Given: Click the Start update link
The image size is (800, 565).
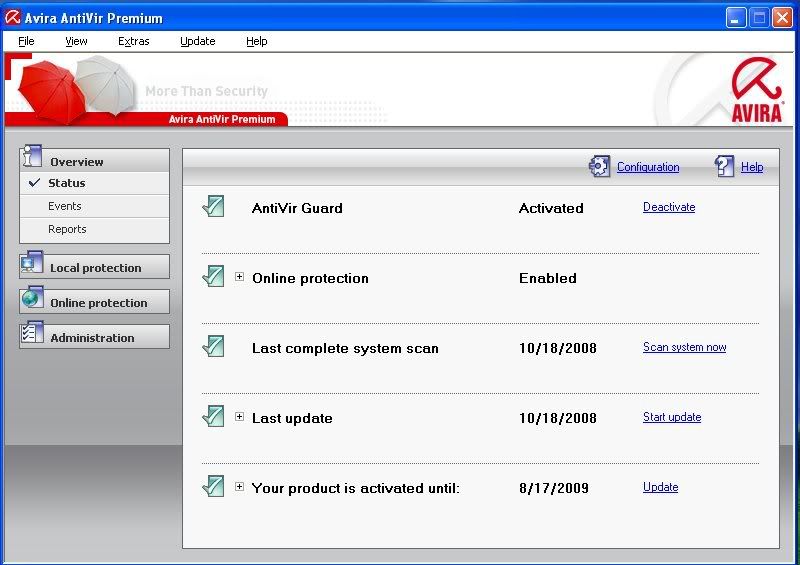Looking at the screenshot, I should (672, 417).
